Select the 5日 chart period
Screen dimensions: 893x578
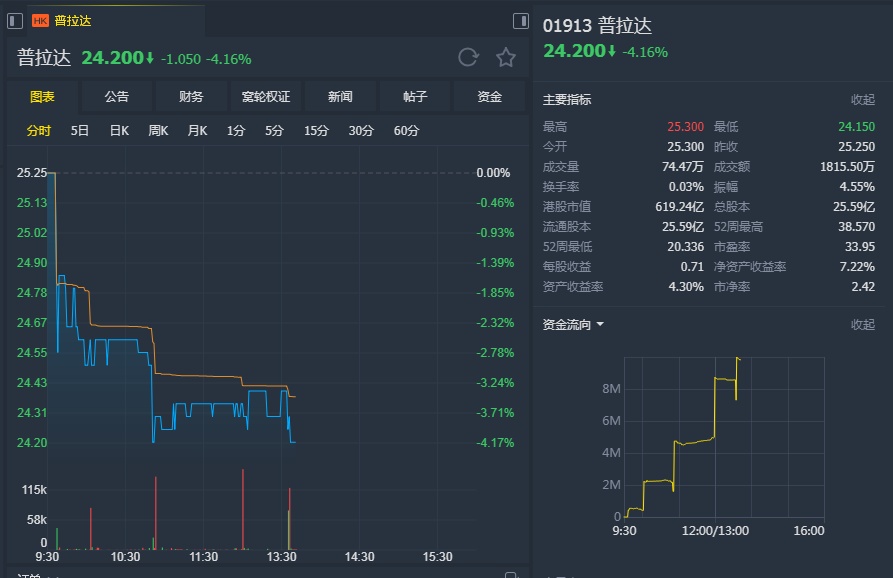pyautogui.click(x=80, y=131)
